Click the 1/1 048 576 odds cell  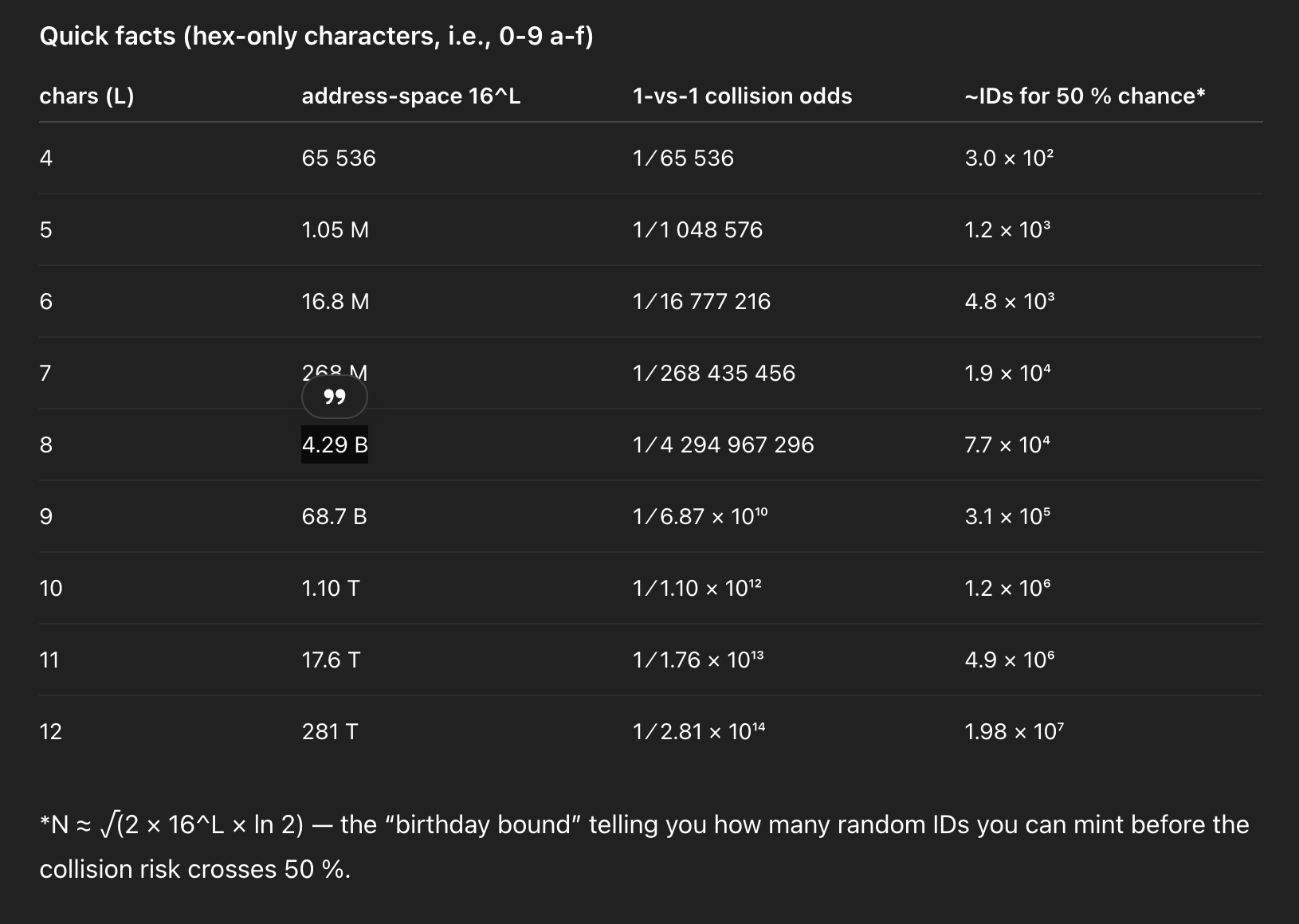[697, 229]
